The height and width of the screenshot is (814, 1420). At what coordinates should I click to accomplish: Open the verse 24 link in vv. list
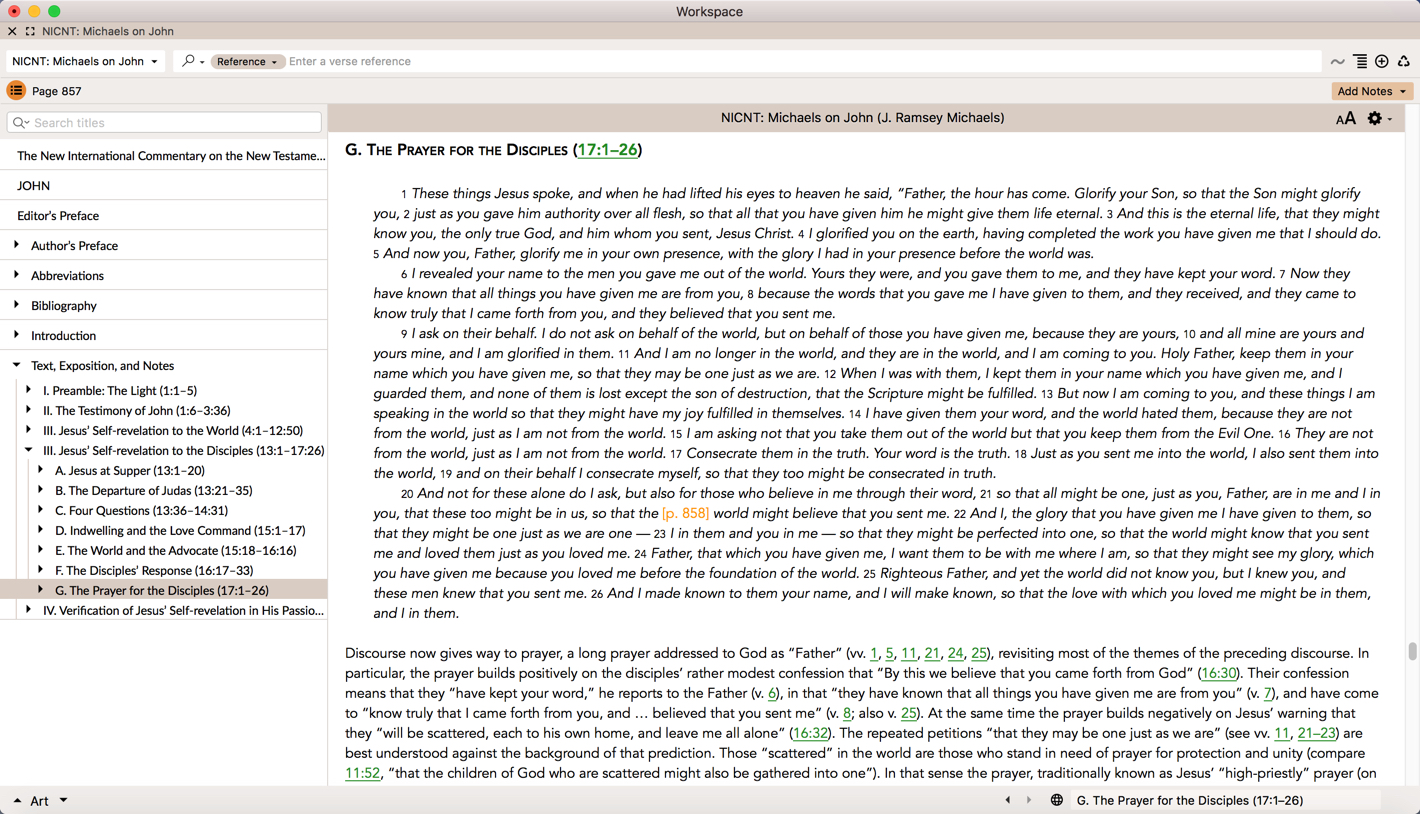coord(955,653)
